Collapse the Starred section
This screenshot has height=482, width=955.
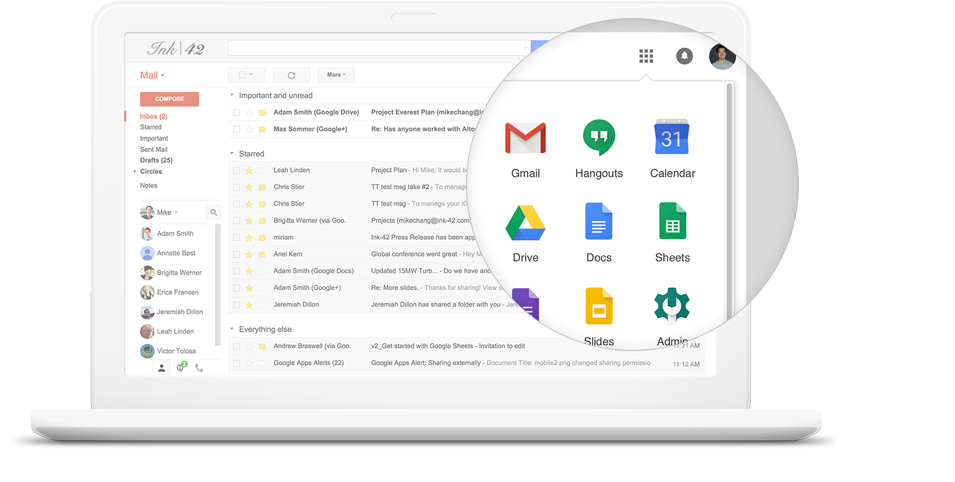click(x=232, y=154)
